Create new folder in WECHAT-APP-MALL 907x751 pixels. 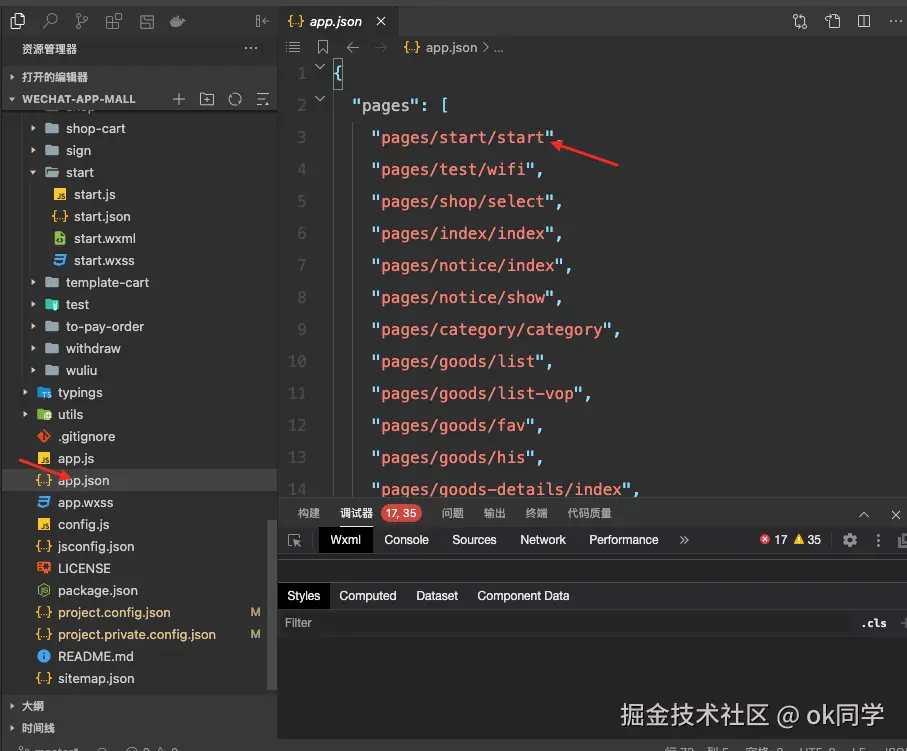tap(207, 99)
